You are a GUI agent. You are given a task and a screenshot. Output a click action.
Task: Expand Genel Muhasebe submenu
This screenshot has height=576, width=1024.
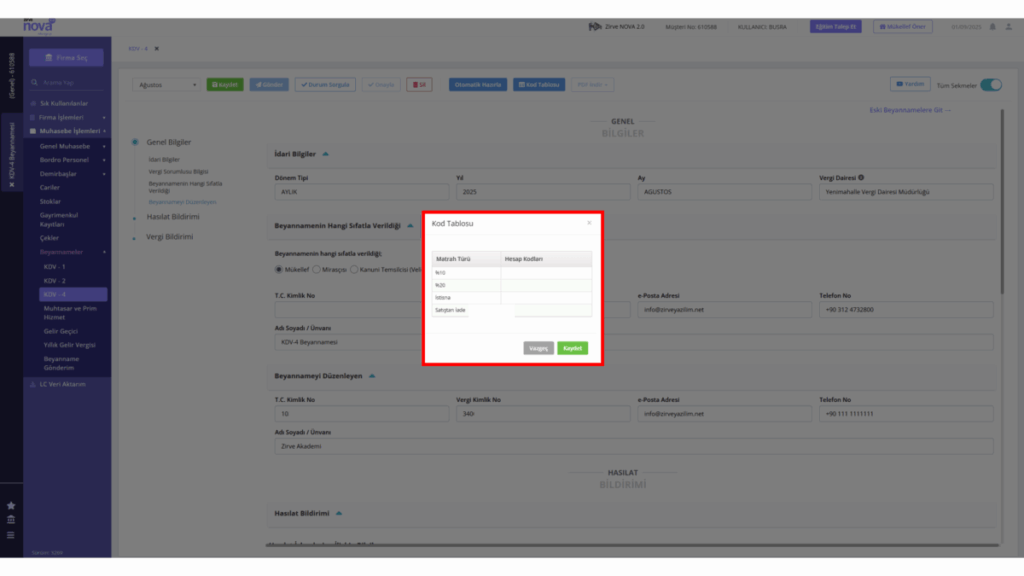72,146
